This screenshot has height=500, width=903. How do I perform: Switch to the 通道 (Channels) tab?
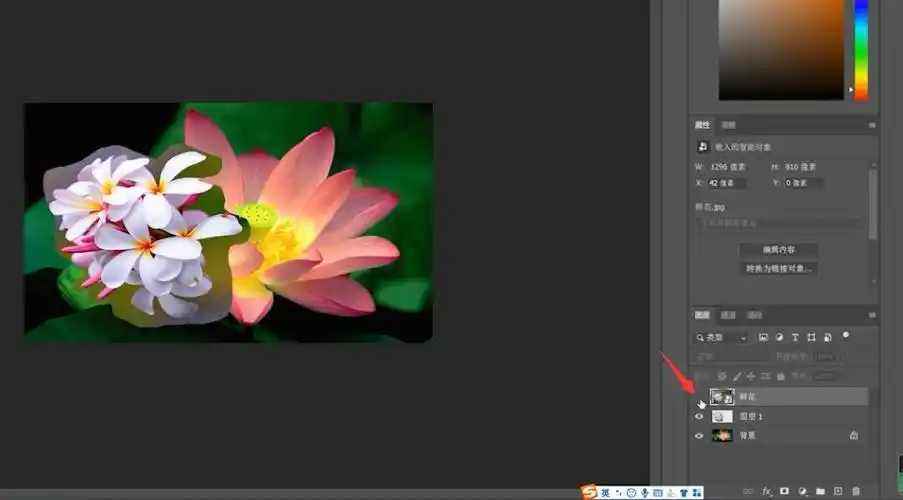tap(729, 315)
